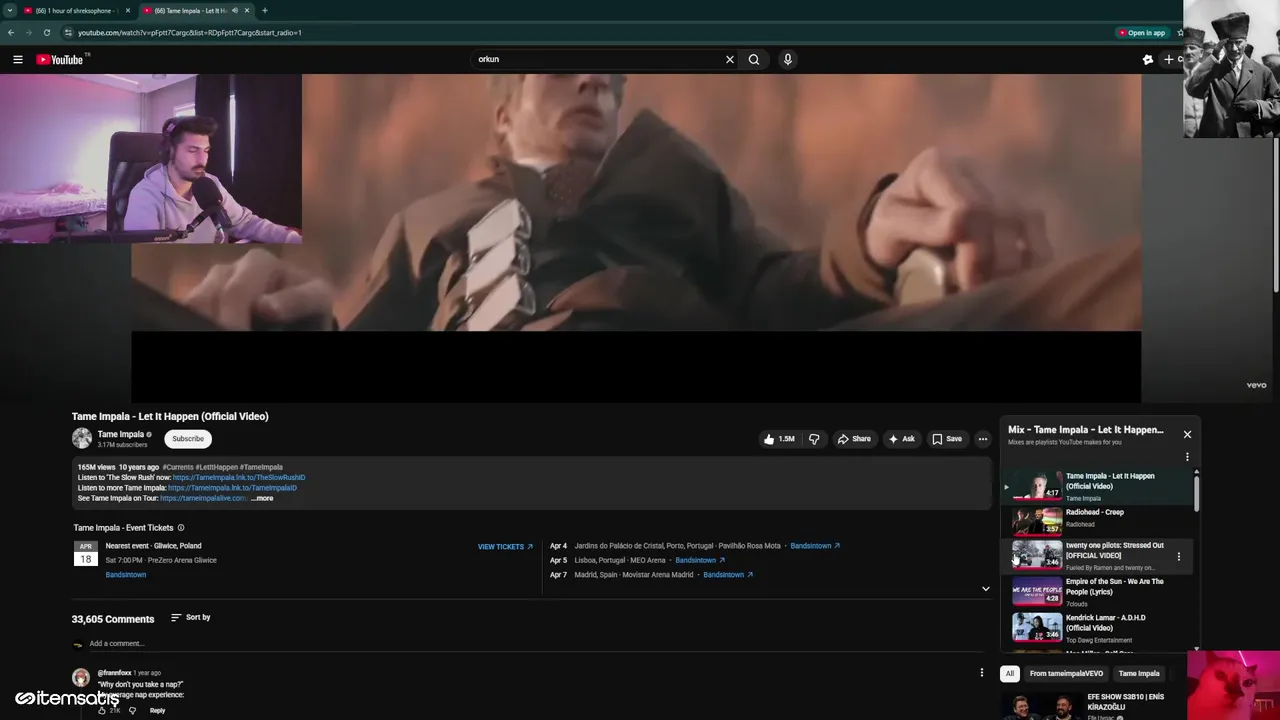1280x720 pixels.
Task: Click the Tame Impala channel name
Action: click(121, 434)
